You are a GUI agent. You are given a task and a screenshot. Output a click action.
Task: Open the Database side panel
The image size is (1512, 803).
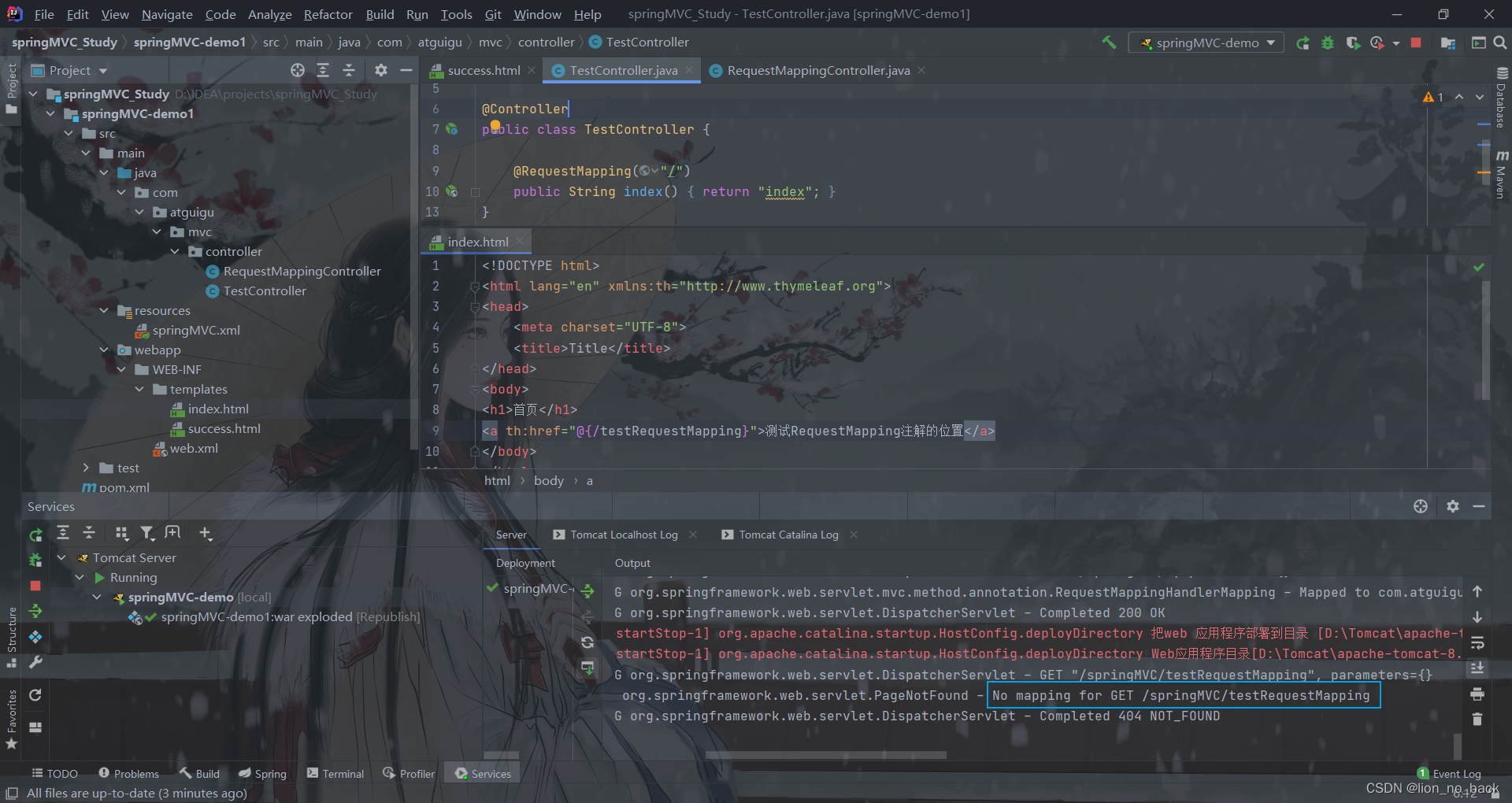[x=1502, y=98]
